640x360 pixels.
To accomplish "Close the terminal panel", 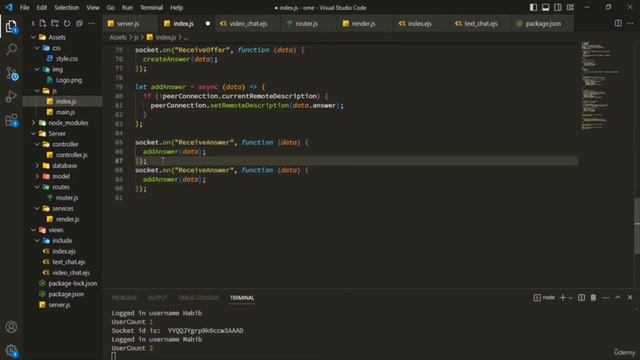I will click(x=630, y=298).
